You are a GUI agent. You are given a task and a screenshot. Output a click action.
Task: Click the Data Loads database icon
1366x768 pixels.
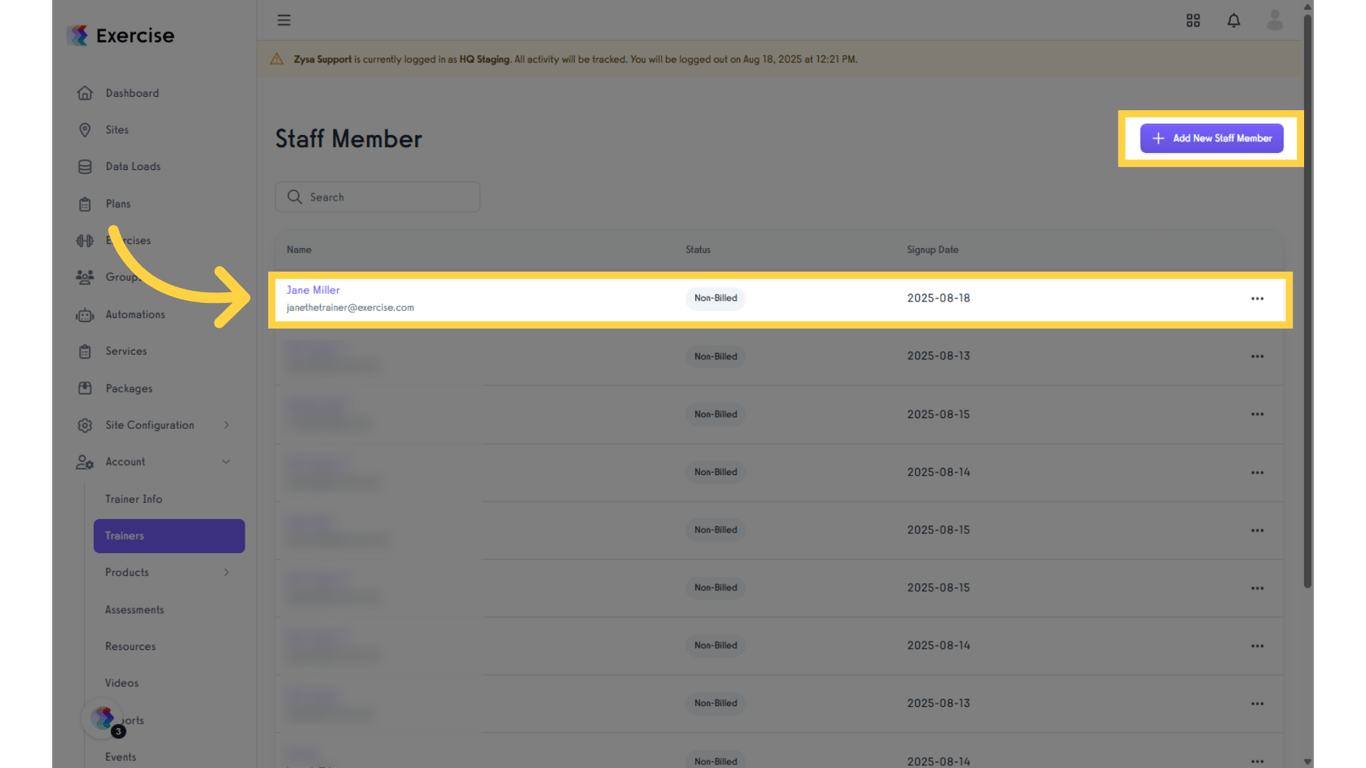[85, 167]
